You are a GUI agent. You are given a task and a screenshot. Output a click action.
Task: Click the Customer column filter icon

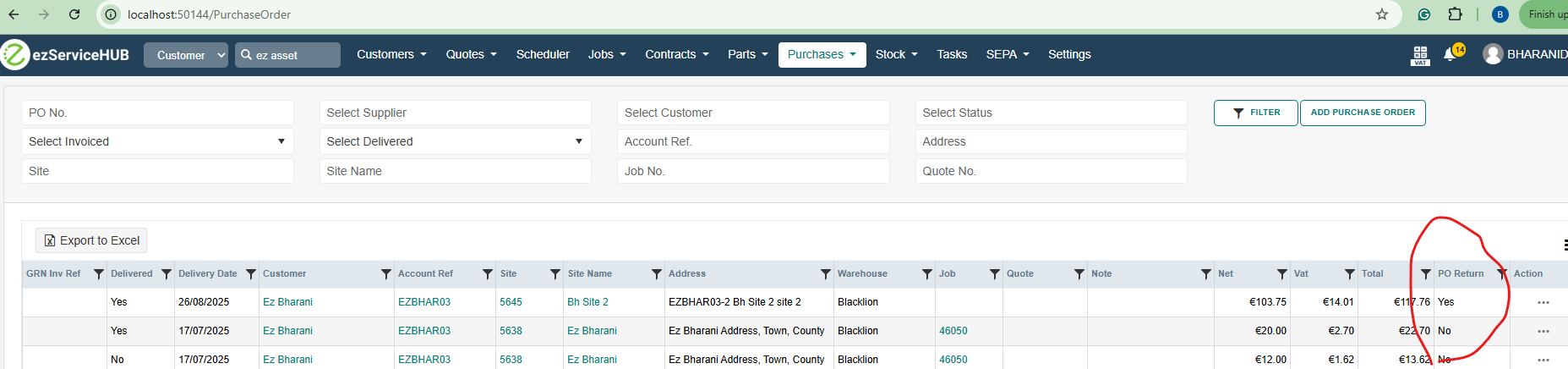click(x=385, y=274)
